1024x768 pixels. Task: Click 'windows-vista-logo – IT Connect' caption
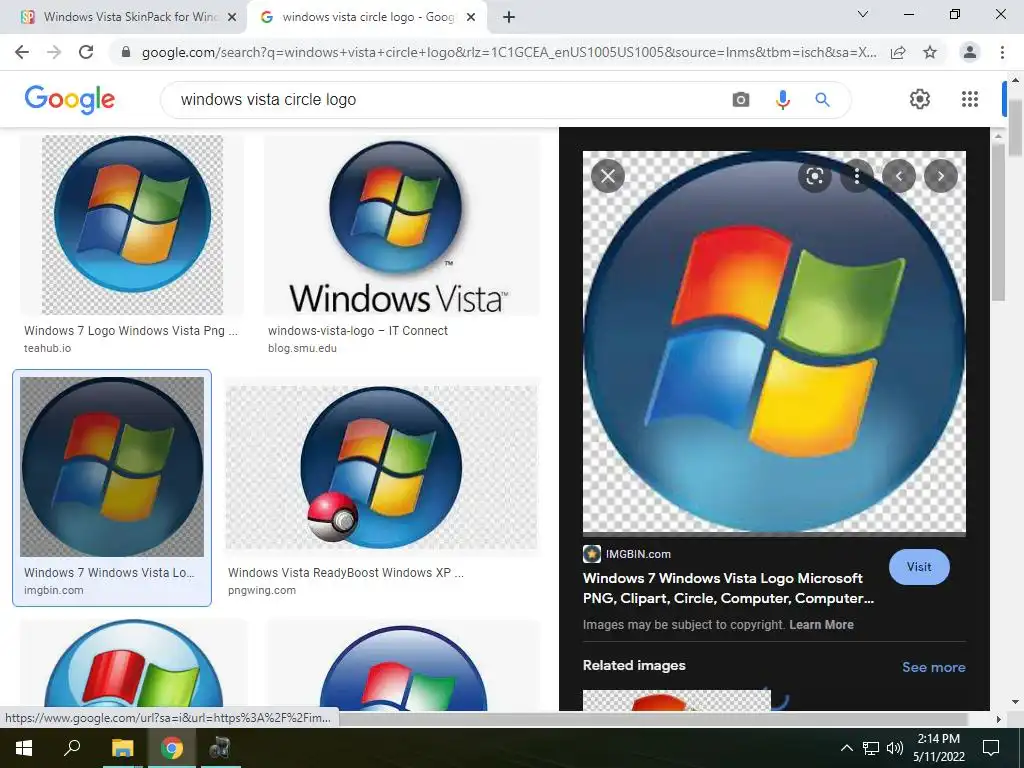(358, 330)
